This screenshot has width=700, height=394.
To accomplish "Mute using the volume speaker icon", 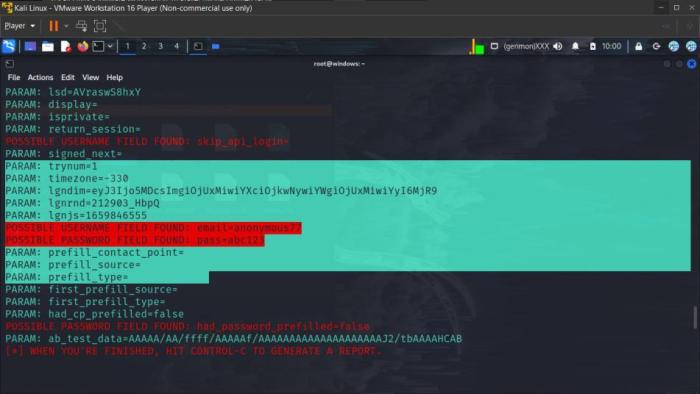I will click(x=558, y=46).
